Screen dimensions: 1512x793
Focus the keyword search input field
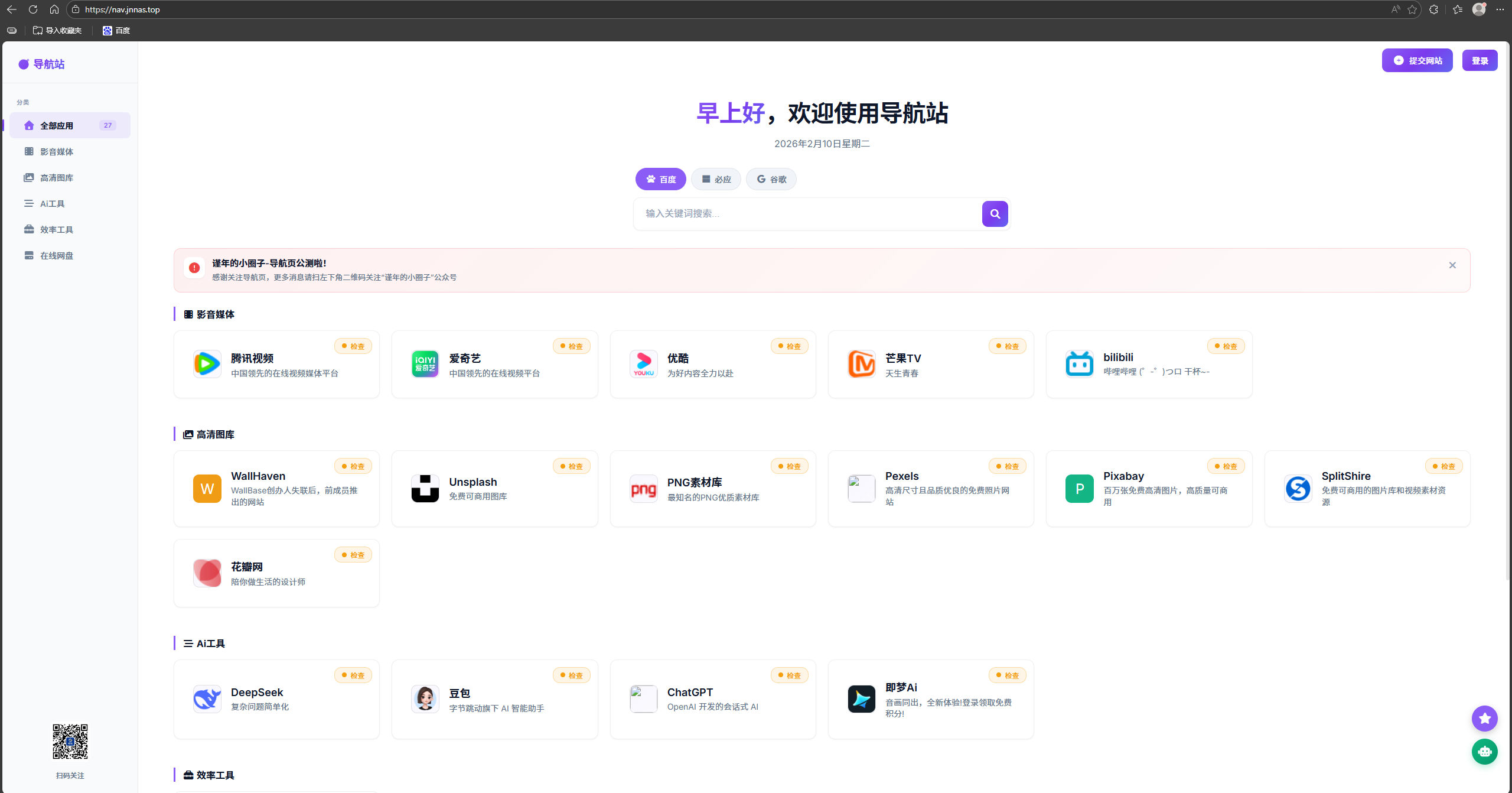click(806, 214)
